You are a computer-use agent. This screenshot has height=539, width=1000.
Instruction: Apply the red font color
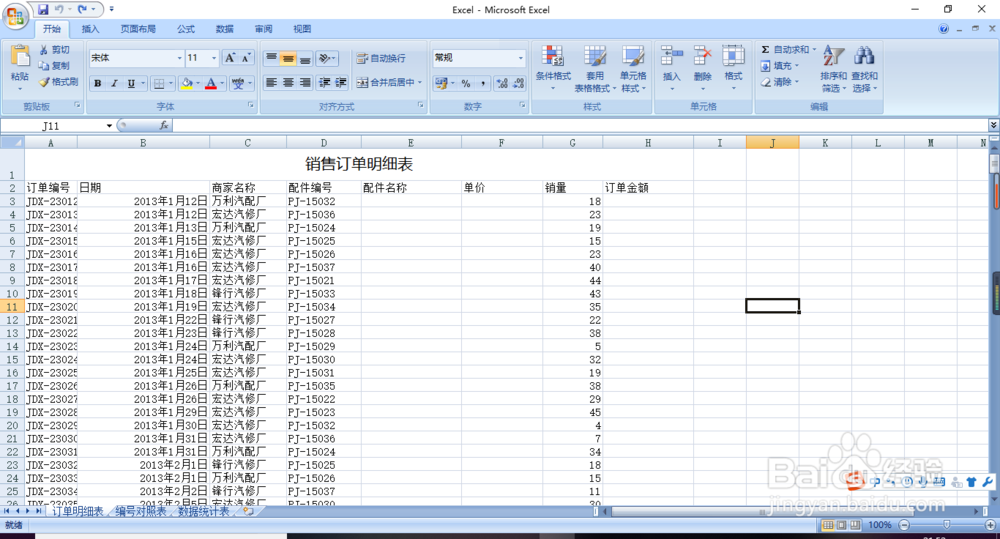[210, 84]
